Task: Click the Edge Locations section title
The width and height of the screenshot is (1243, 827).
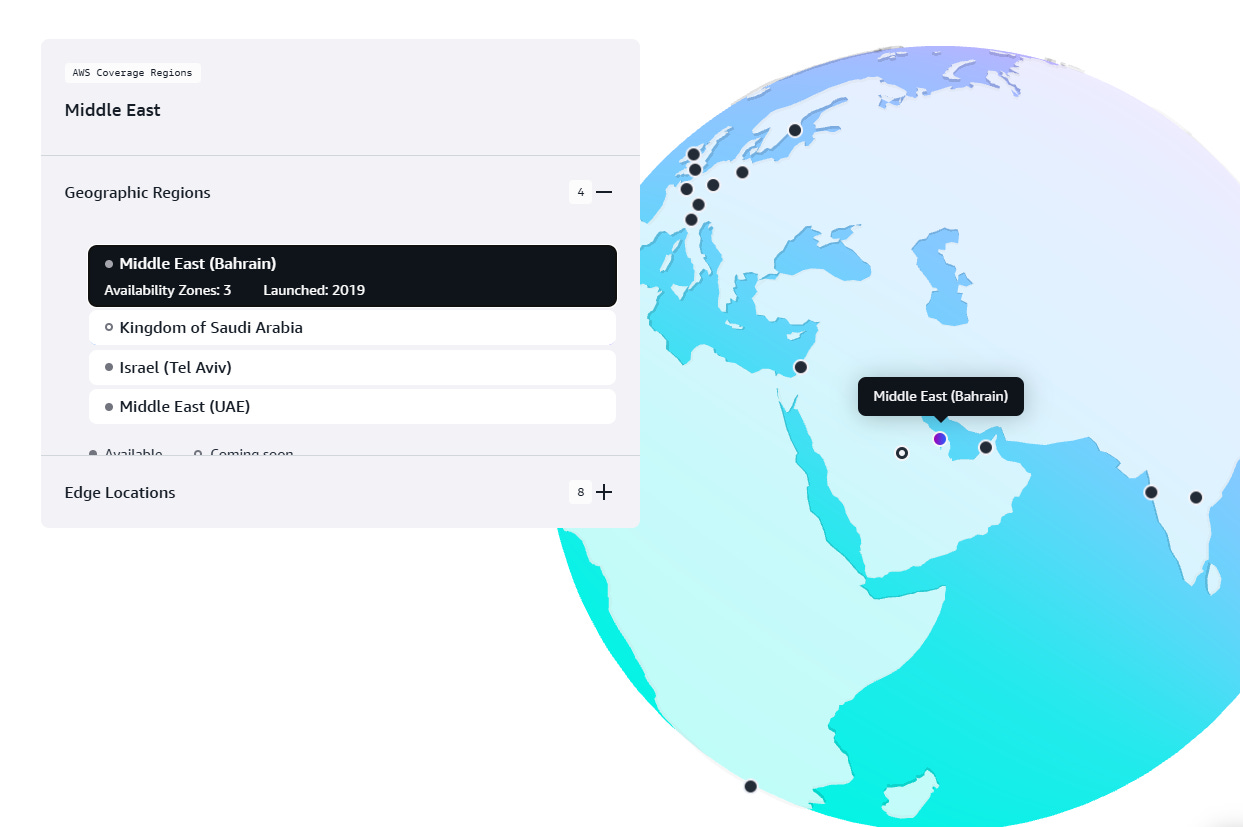Action: coord(120,492)
